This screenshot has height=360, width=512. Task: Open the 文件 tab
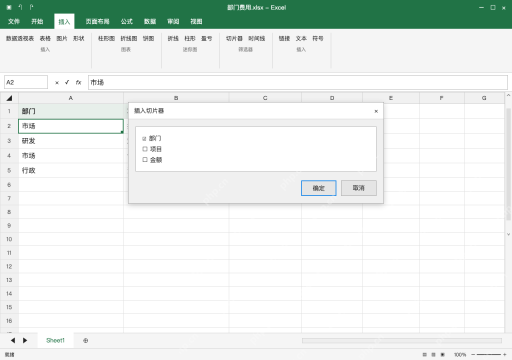14,22
